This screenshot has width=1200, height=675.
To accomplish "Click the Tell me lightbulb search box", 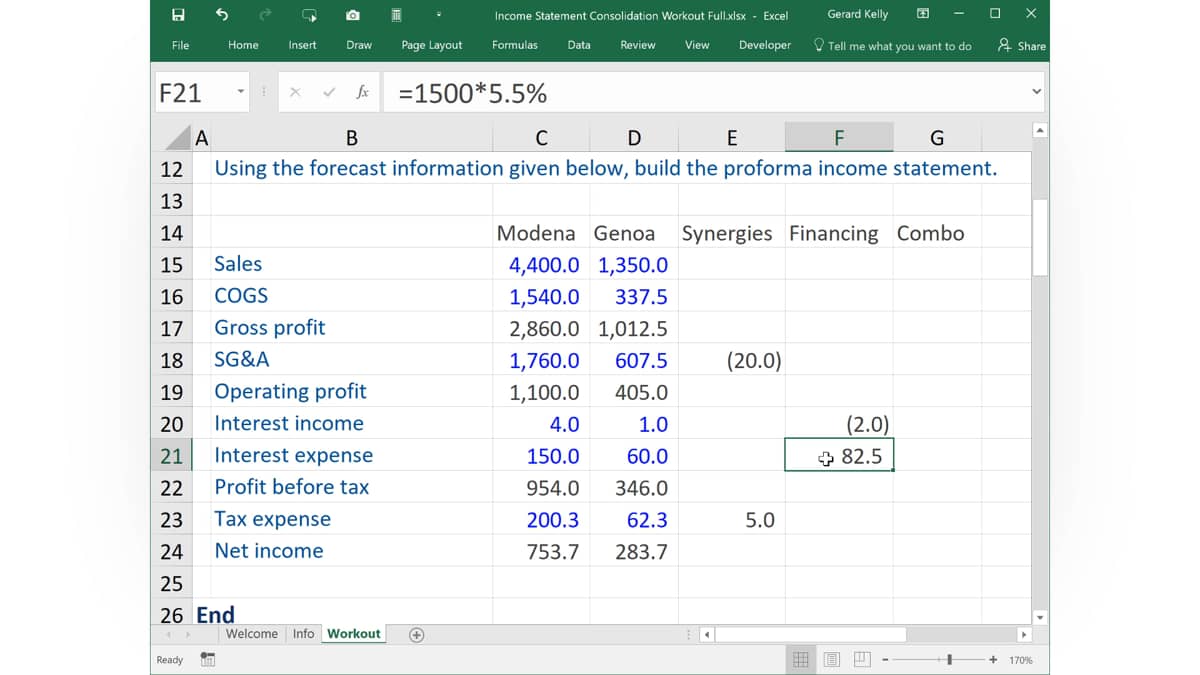I will point(893,46).
